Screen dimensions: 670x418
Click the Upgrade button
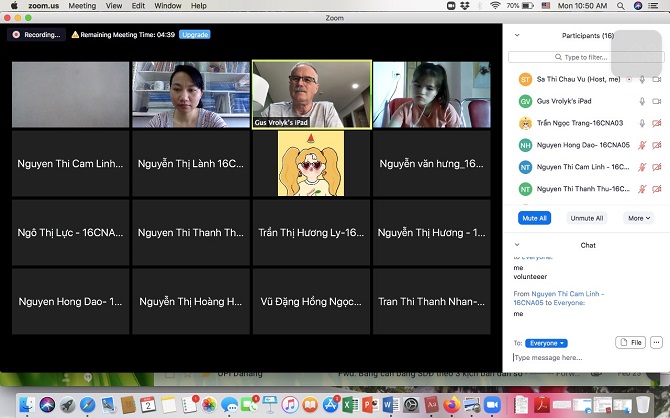point(194,34)
